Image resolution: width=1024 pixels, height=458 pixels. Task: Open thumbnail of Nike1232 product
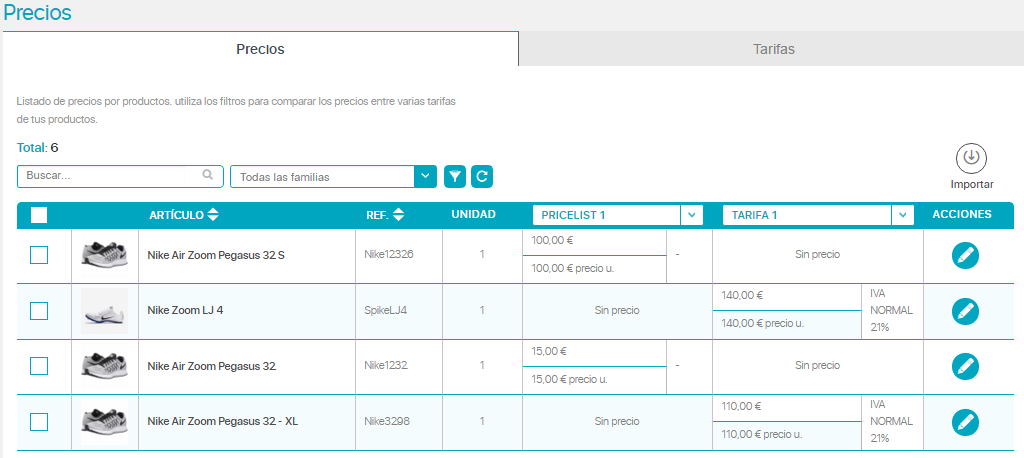pyautogui.click(x=104, y=364)
